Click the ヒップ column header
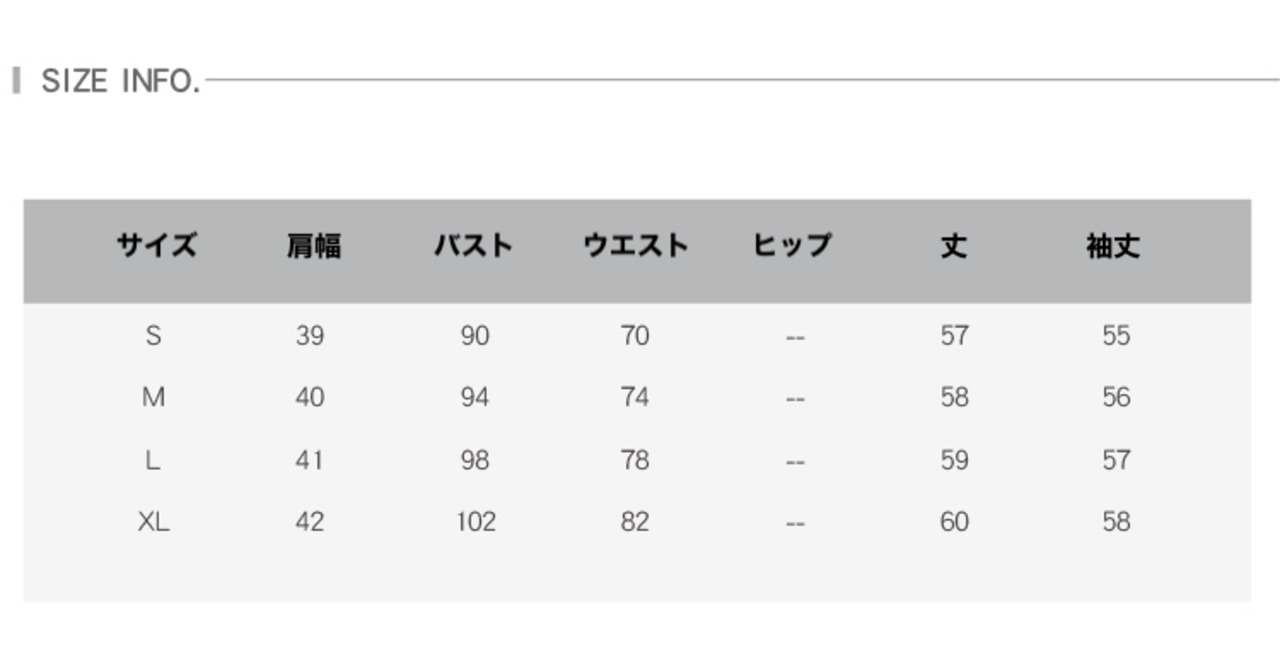The height and width of the screenshot is (652, 1280). pos(792,245)
